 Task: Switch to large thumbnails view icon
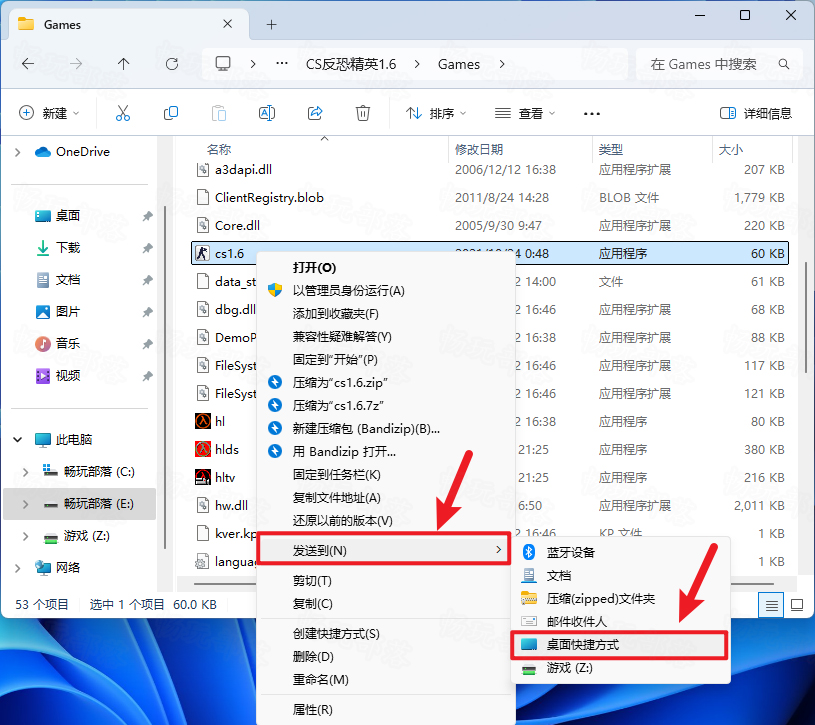[797, 605]
